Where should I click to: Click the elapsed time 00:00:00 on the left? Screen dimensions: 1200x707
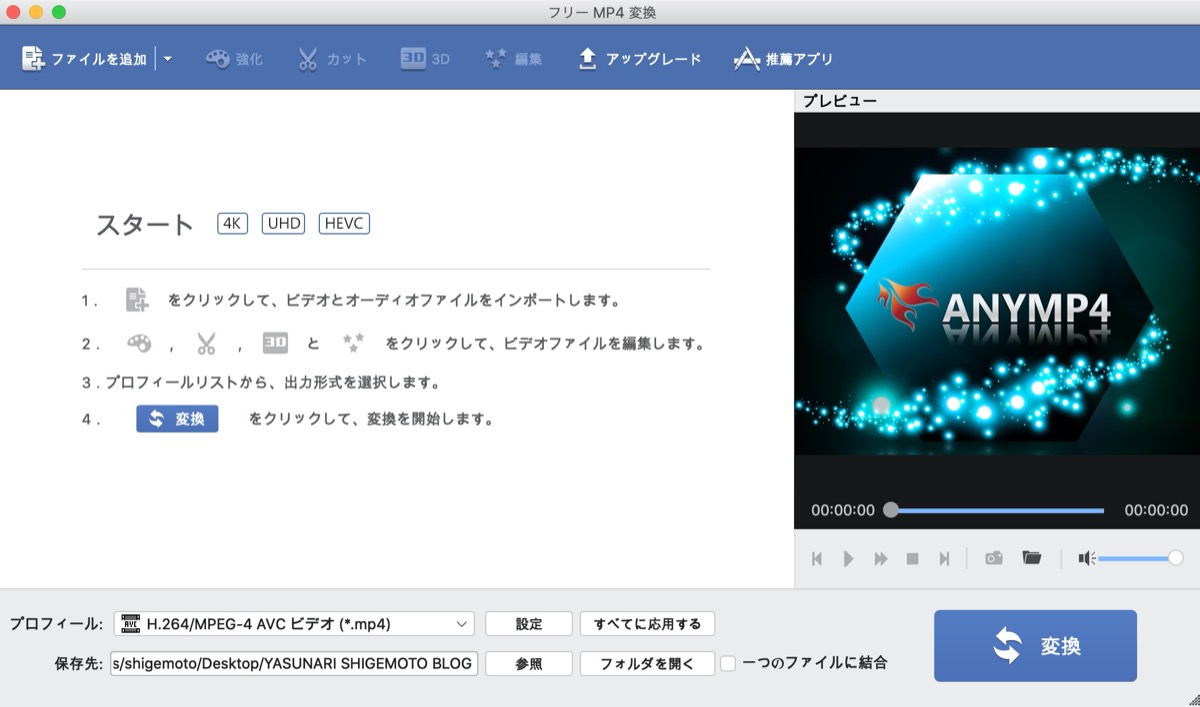click(x=843, y=510)
